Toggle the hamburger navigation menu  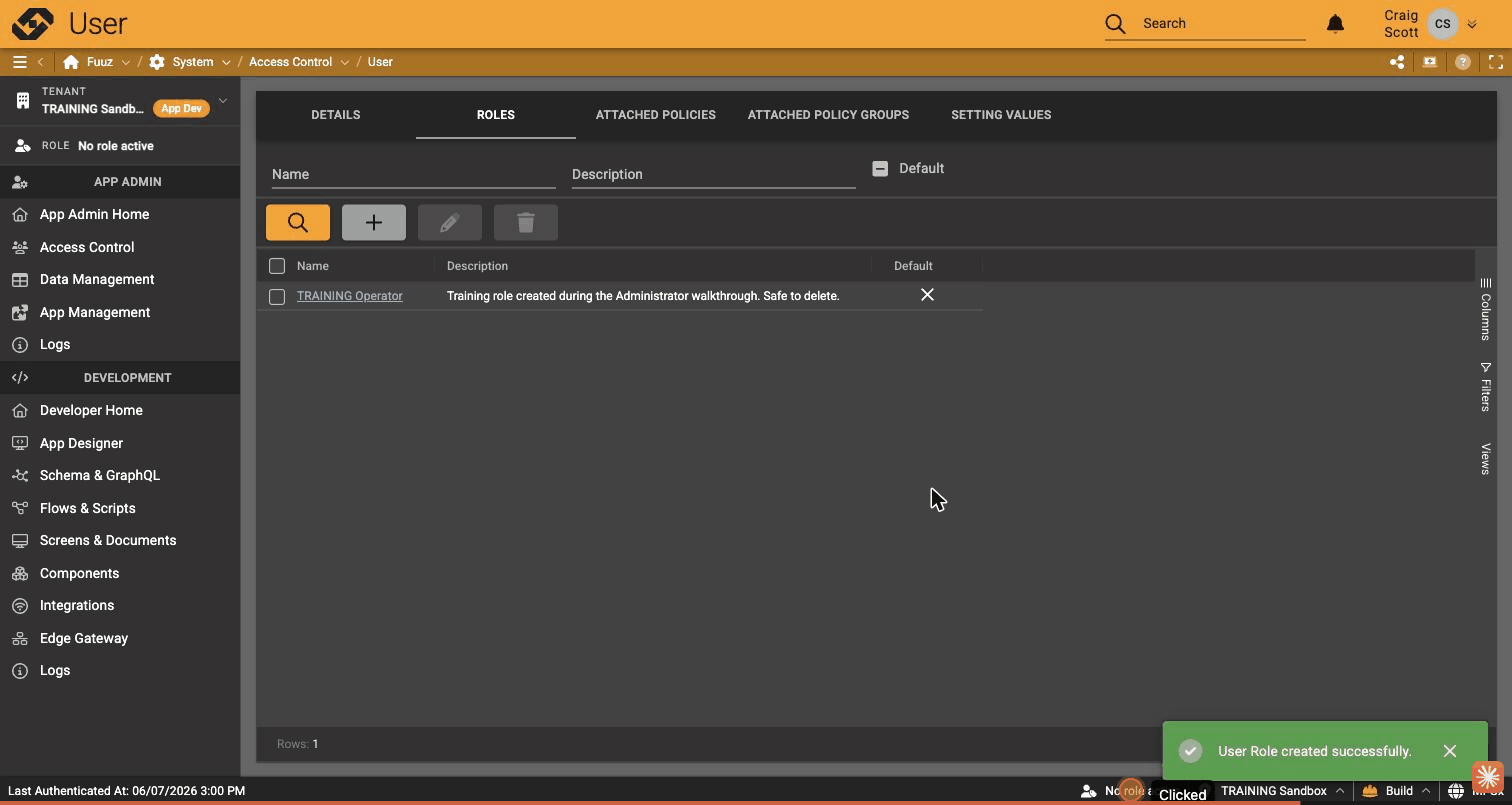19,62
